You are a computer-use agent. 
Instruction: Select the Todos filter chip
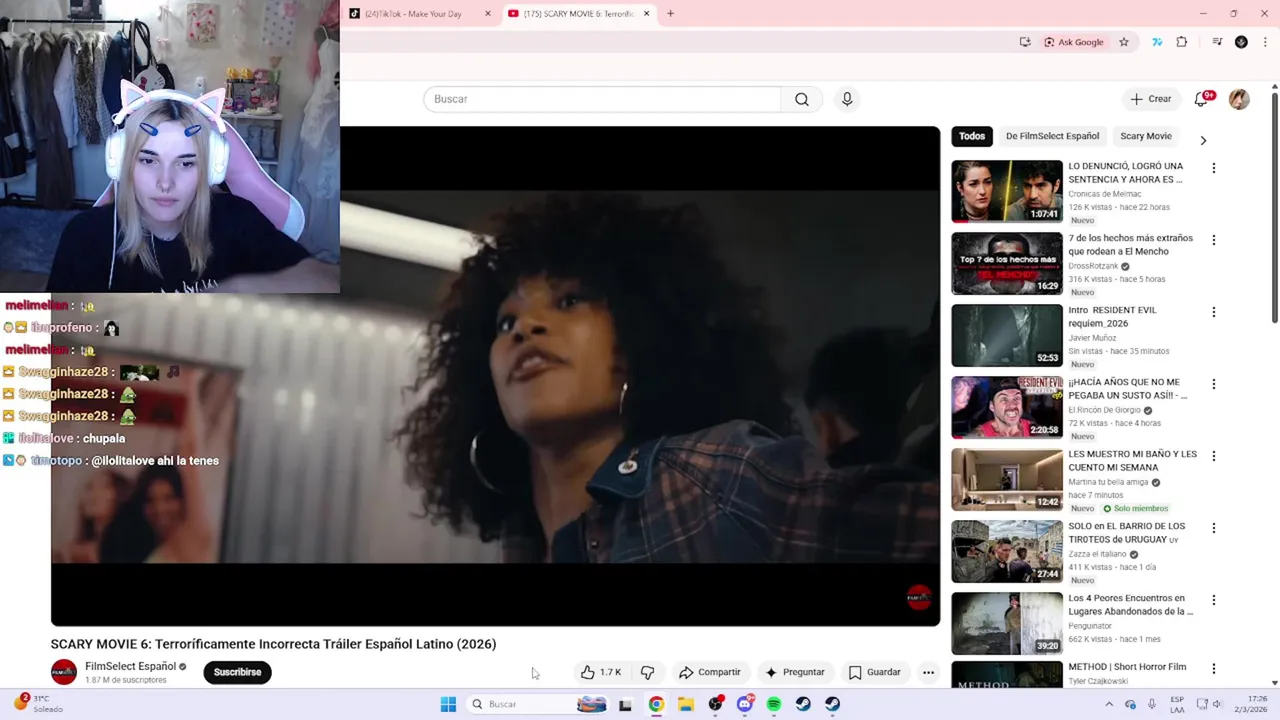pos(972,136)
